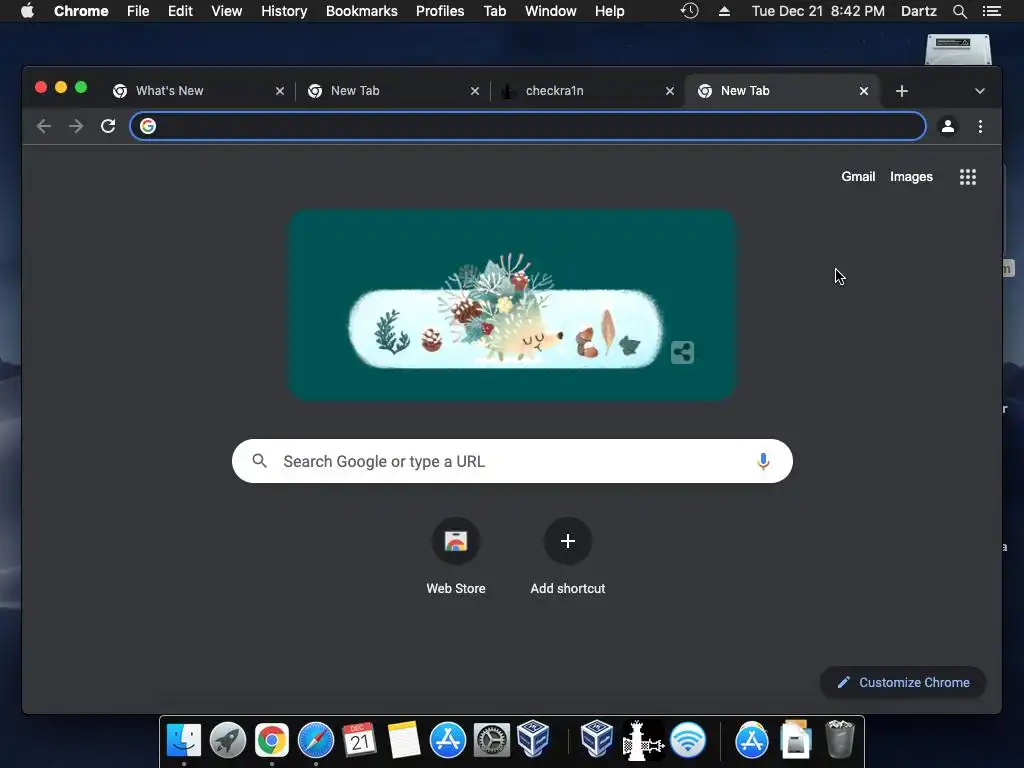Viewport: 1024px width, 768px height.
Task: Open the Gmail link
Action: click(858, 176)
